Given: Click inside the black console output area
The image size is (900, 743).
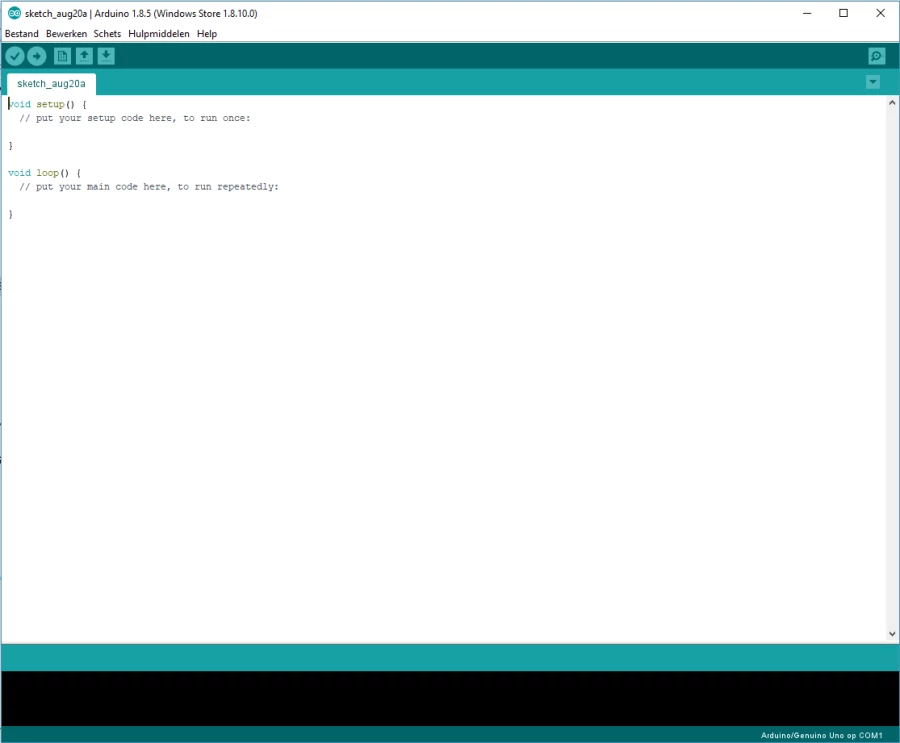Looking at the screenshot, I should (450, 698).
